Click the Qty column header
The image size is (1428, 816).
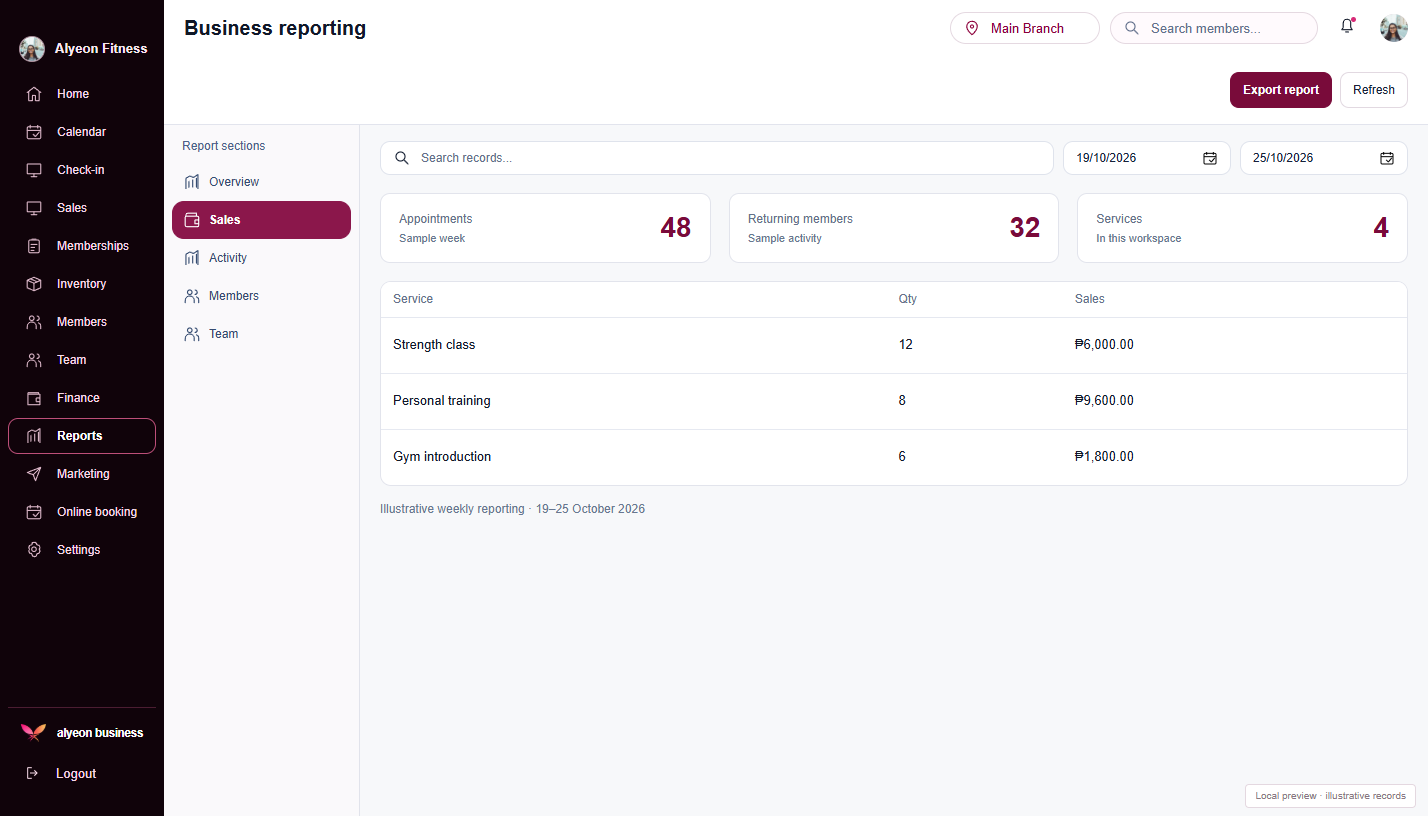(908, 299)
